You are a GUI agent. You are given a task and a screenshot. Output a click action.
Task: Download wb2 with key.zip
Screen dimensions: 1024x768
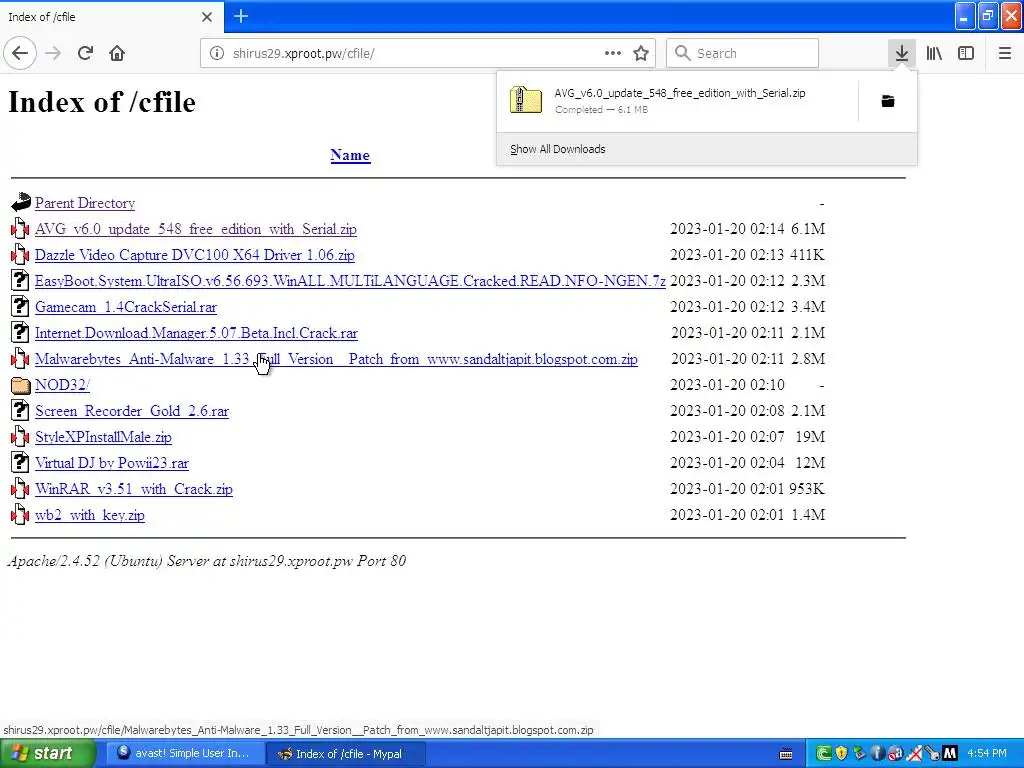(90, 515)
